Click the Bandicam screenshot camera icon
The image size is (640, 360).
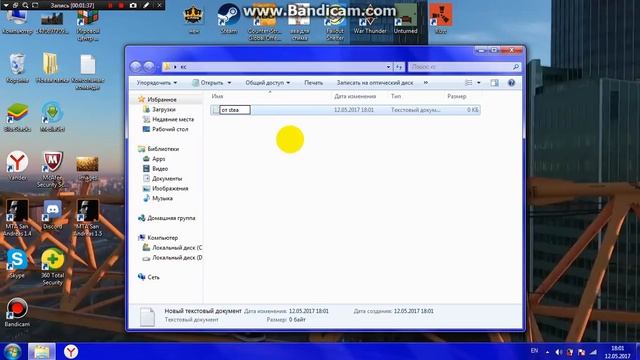tap(133, 5)
